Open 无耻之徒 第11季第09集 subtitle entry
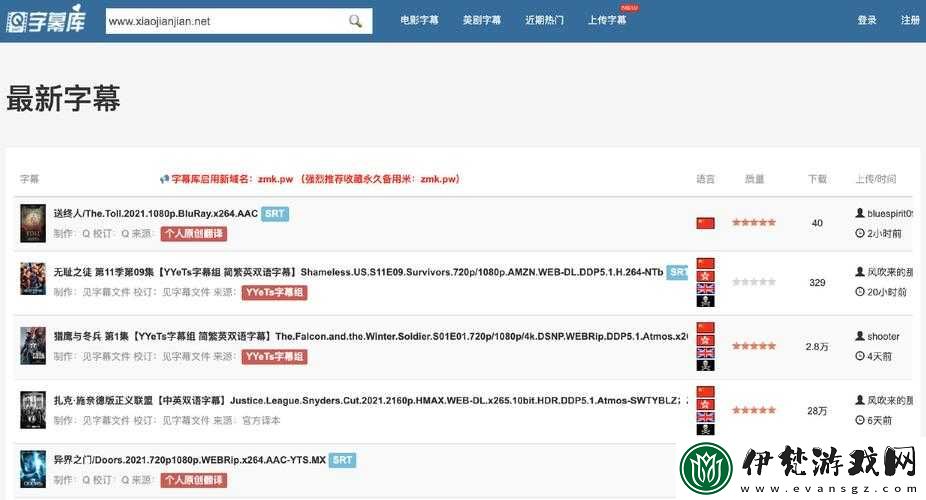The image size is (926, 500). click(x=358, y=272)
